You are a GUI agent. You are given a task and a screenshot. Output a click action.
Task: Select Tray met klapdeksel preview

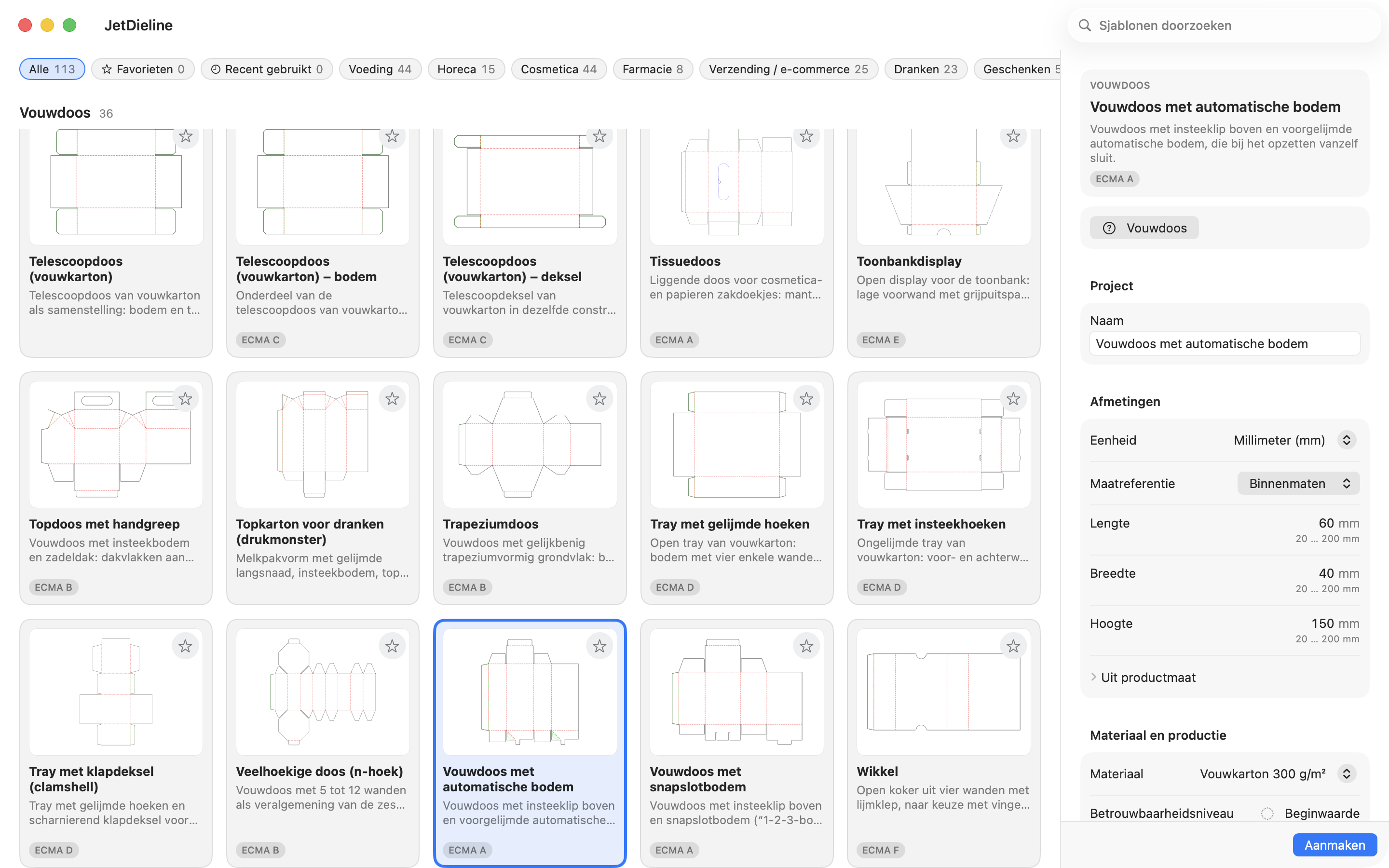point(116,692)
